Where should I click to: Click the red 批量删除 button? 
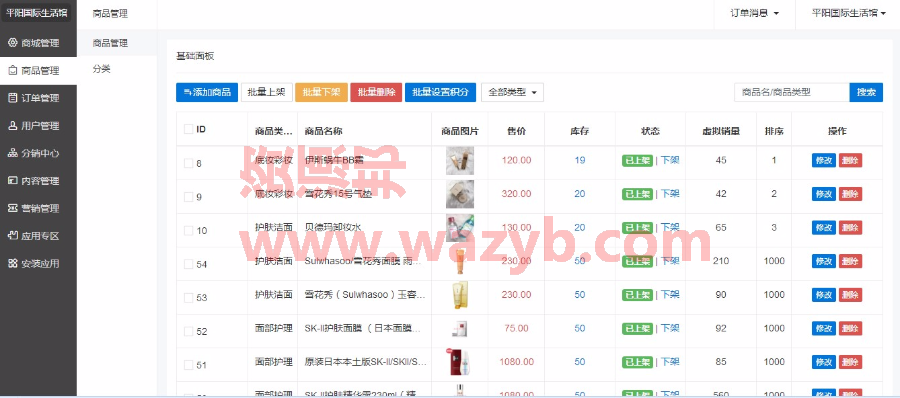coord(376,92)
